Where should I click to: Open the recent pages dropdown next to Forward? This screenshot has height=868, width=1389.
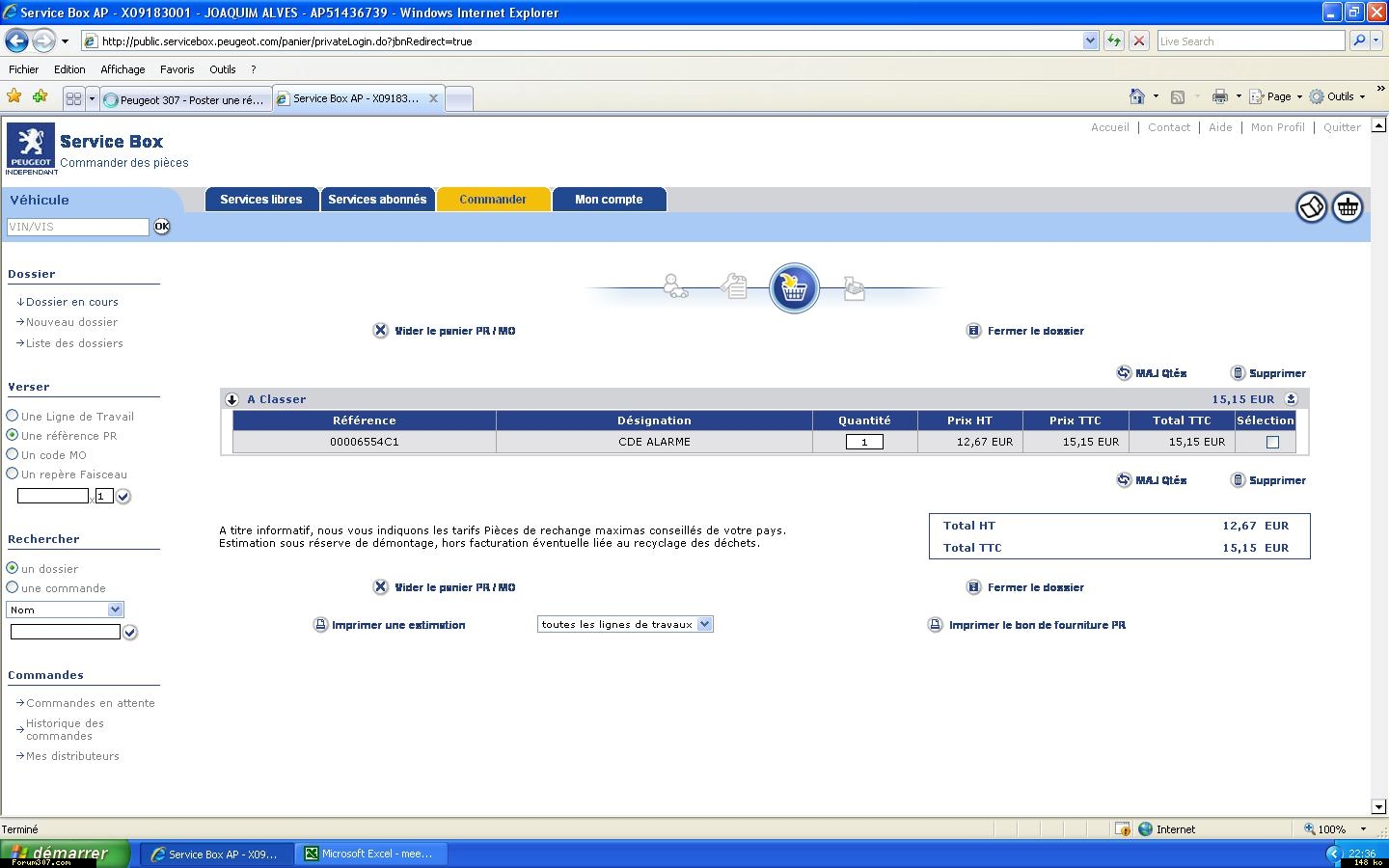tap(65, 41)
